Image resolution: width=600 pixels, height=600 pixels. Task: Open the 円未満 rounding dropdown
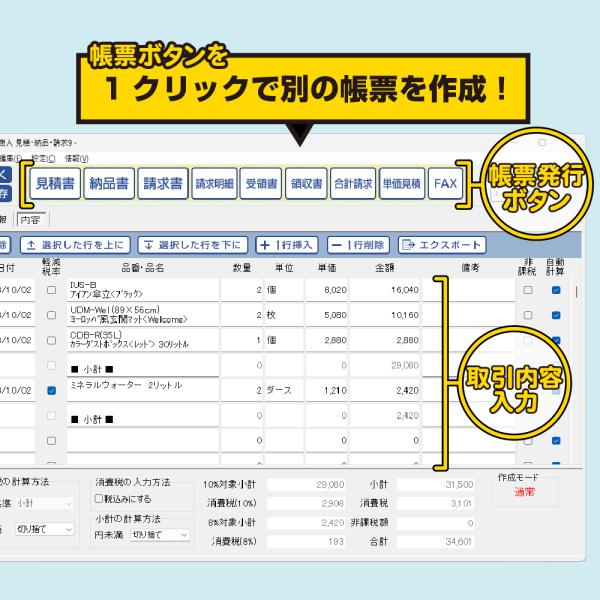(159, 535)
